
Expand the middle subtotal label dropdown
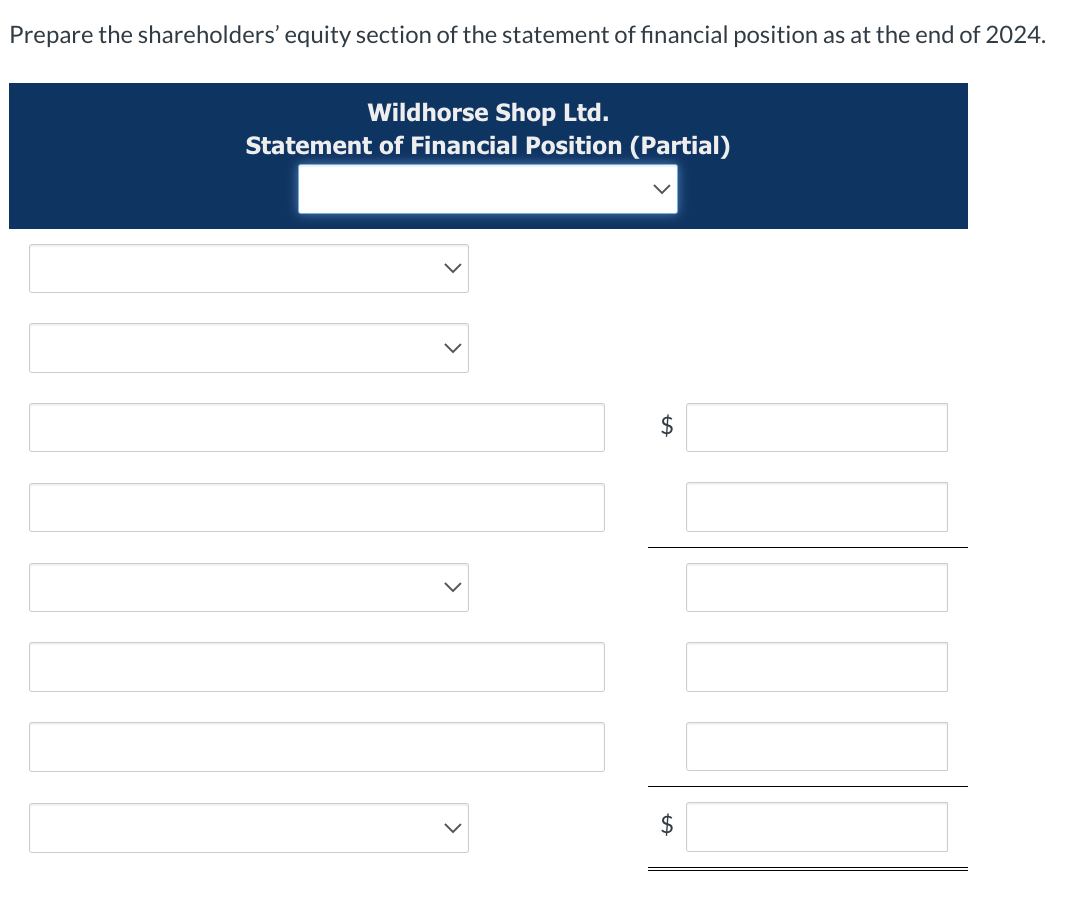(x=248, y=587)
